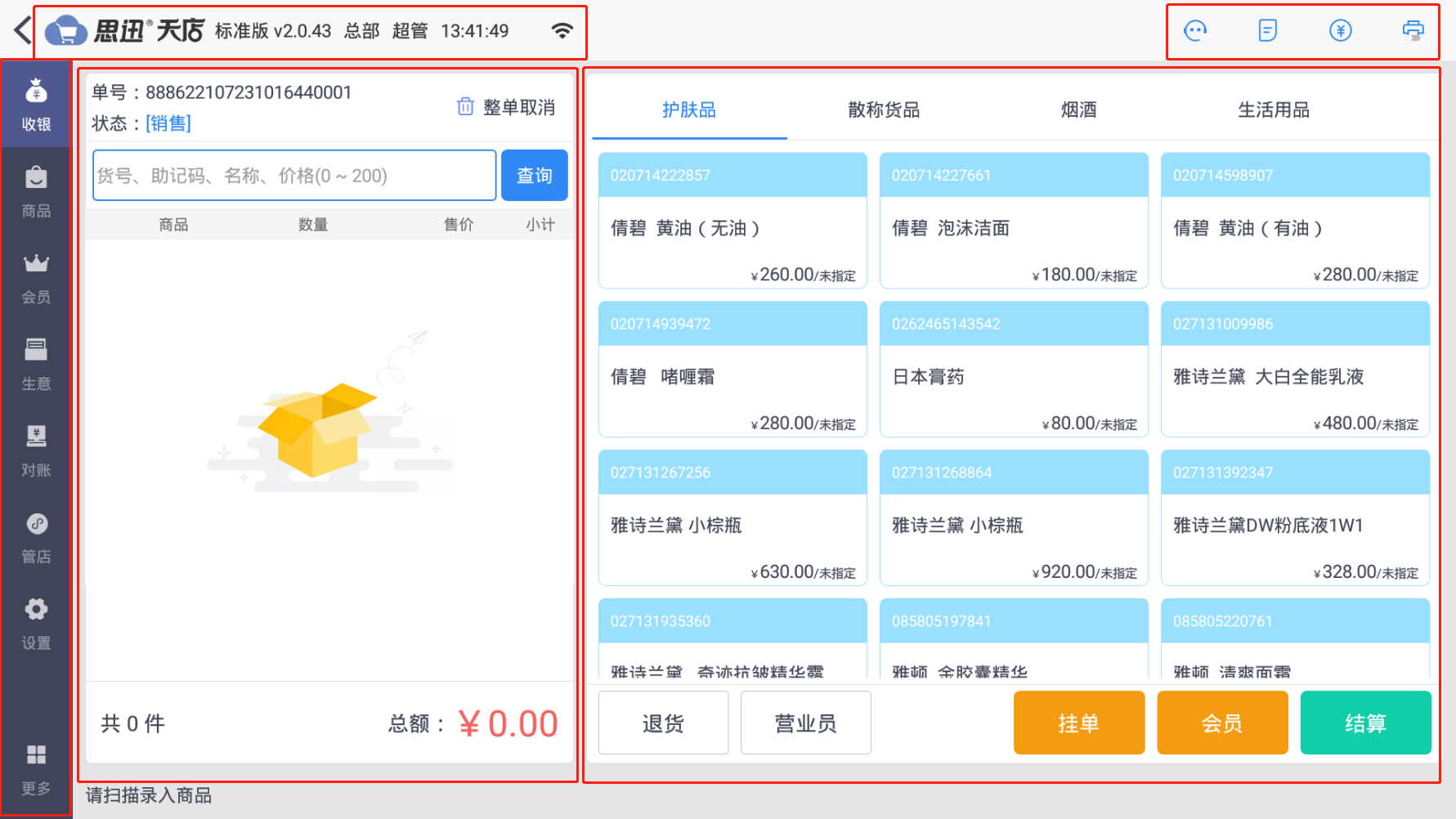Select 雅诗兰黛 小棕瓶 card priced 630.00
Screen dimensions: 1456x819
tap(732, 518)
